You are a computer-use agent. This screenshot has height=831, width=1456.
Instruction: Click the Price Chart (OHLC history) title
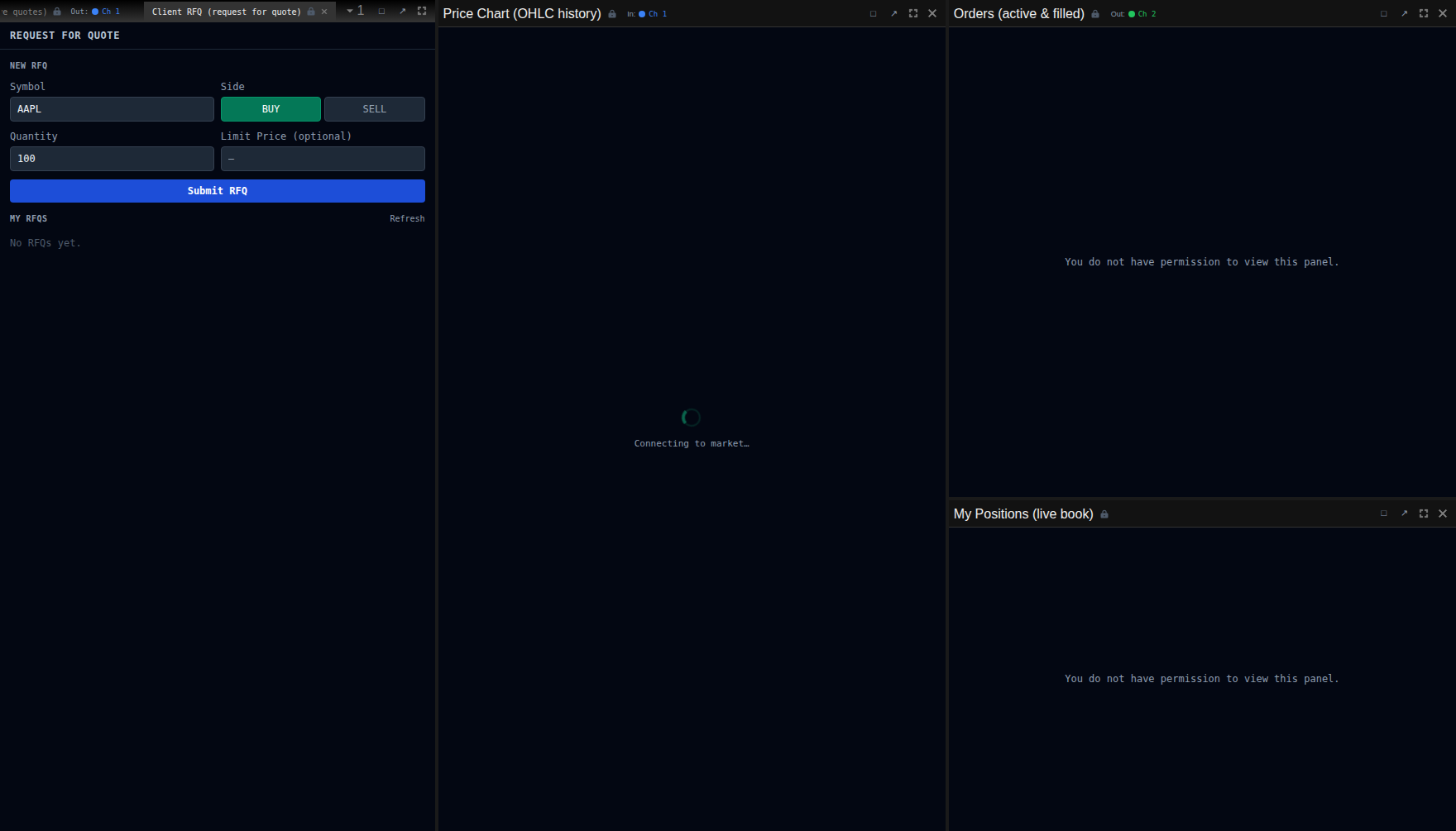click(x=522, y=14)
